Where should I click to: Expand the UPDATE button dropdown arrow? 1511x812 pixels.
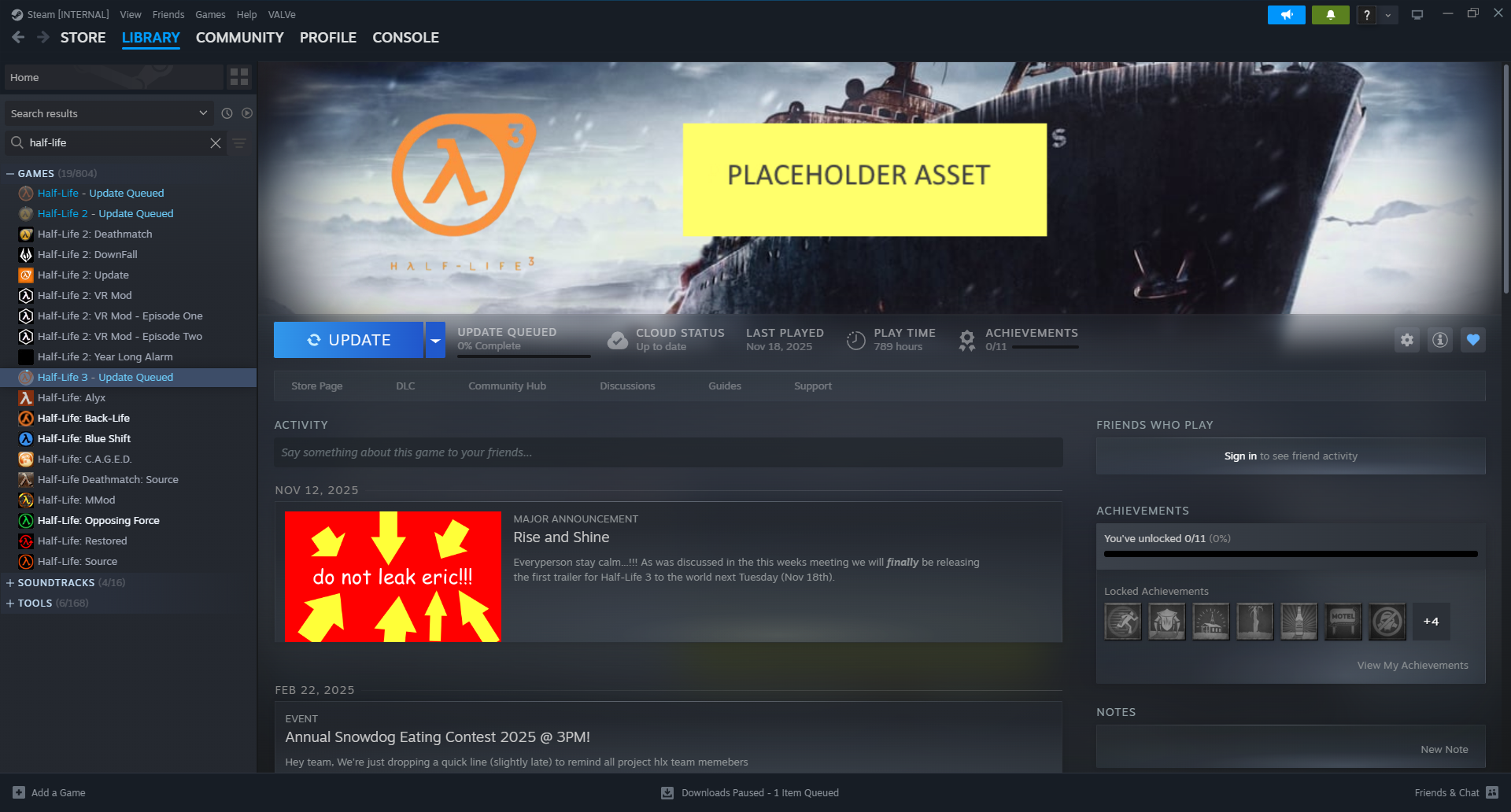(435, 340)
